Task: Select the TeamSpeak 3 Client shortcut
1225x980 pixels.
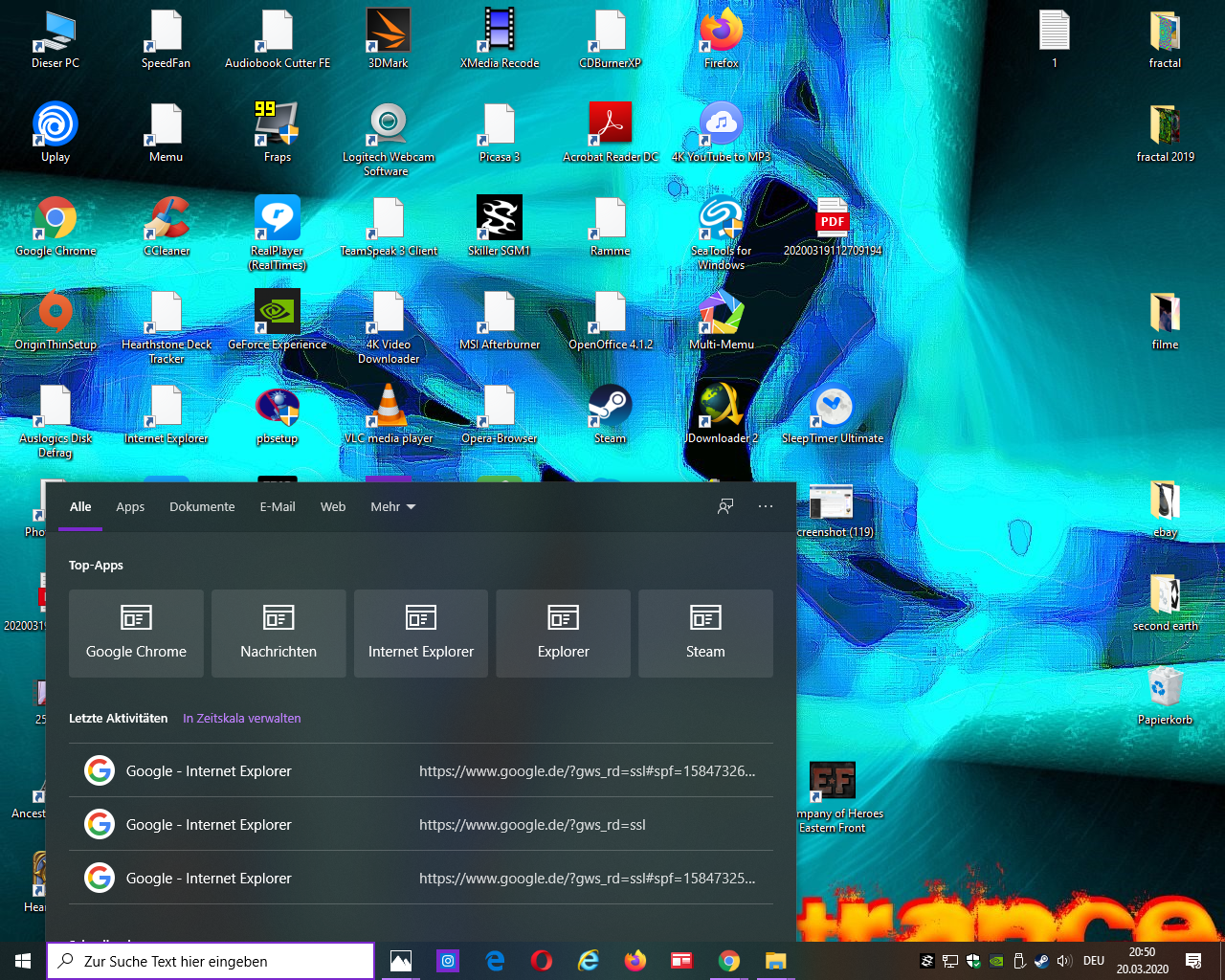Action: point(389,226)
